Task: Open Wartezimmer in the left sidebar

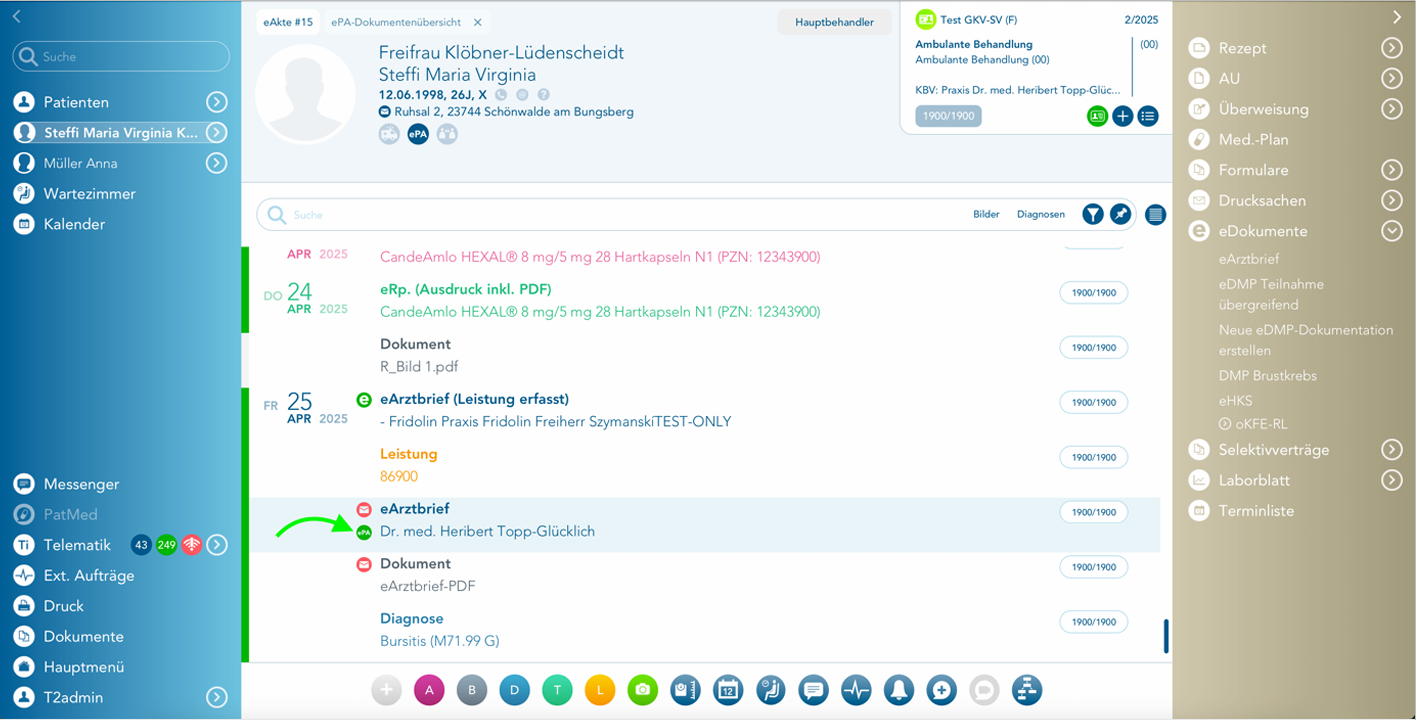Action: 89,194
